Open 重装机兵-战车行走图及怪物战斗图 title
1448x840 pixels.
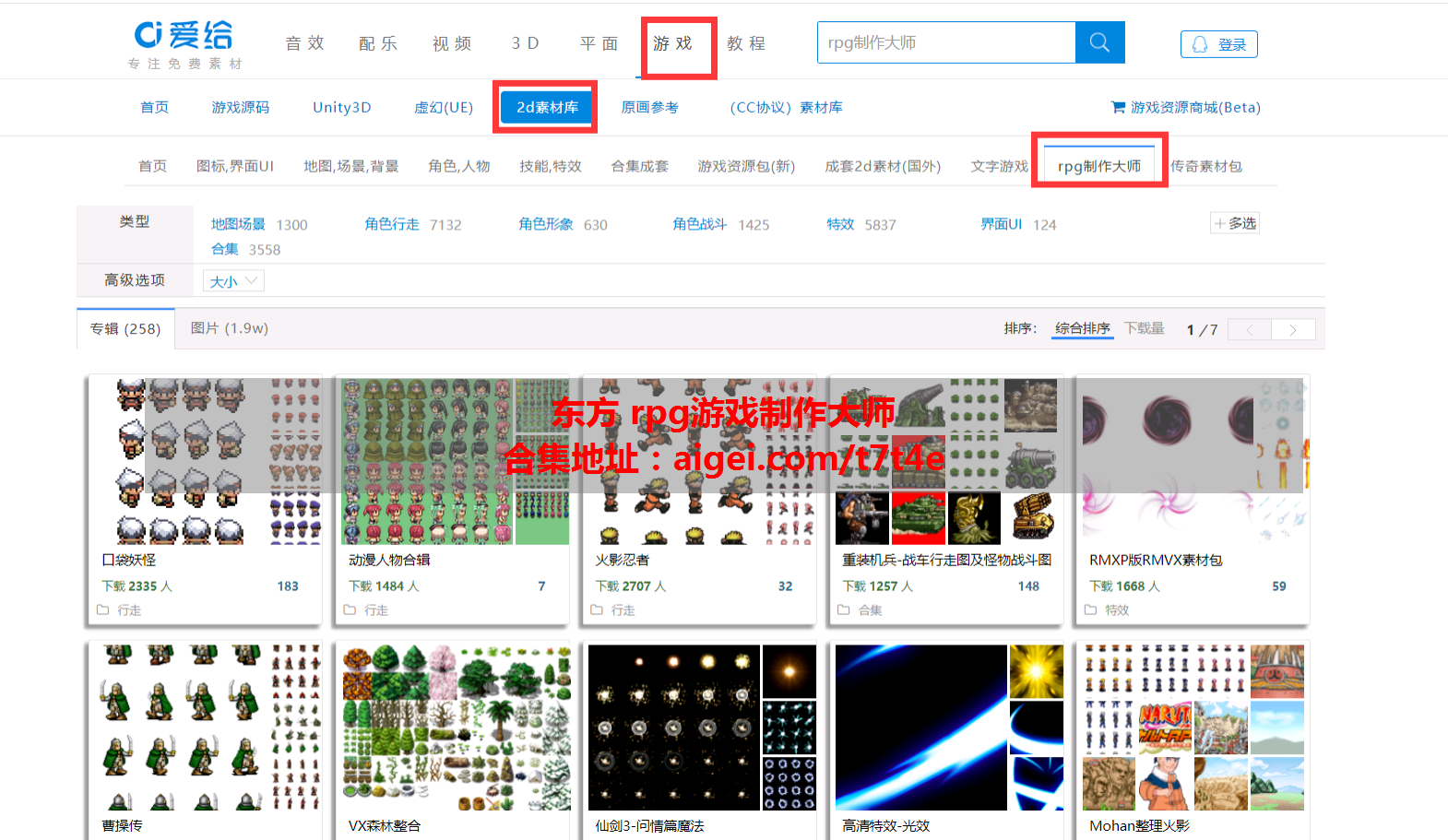pyautogui.click(x=947, y=560)
